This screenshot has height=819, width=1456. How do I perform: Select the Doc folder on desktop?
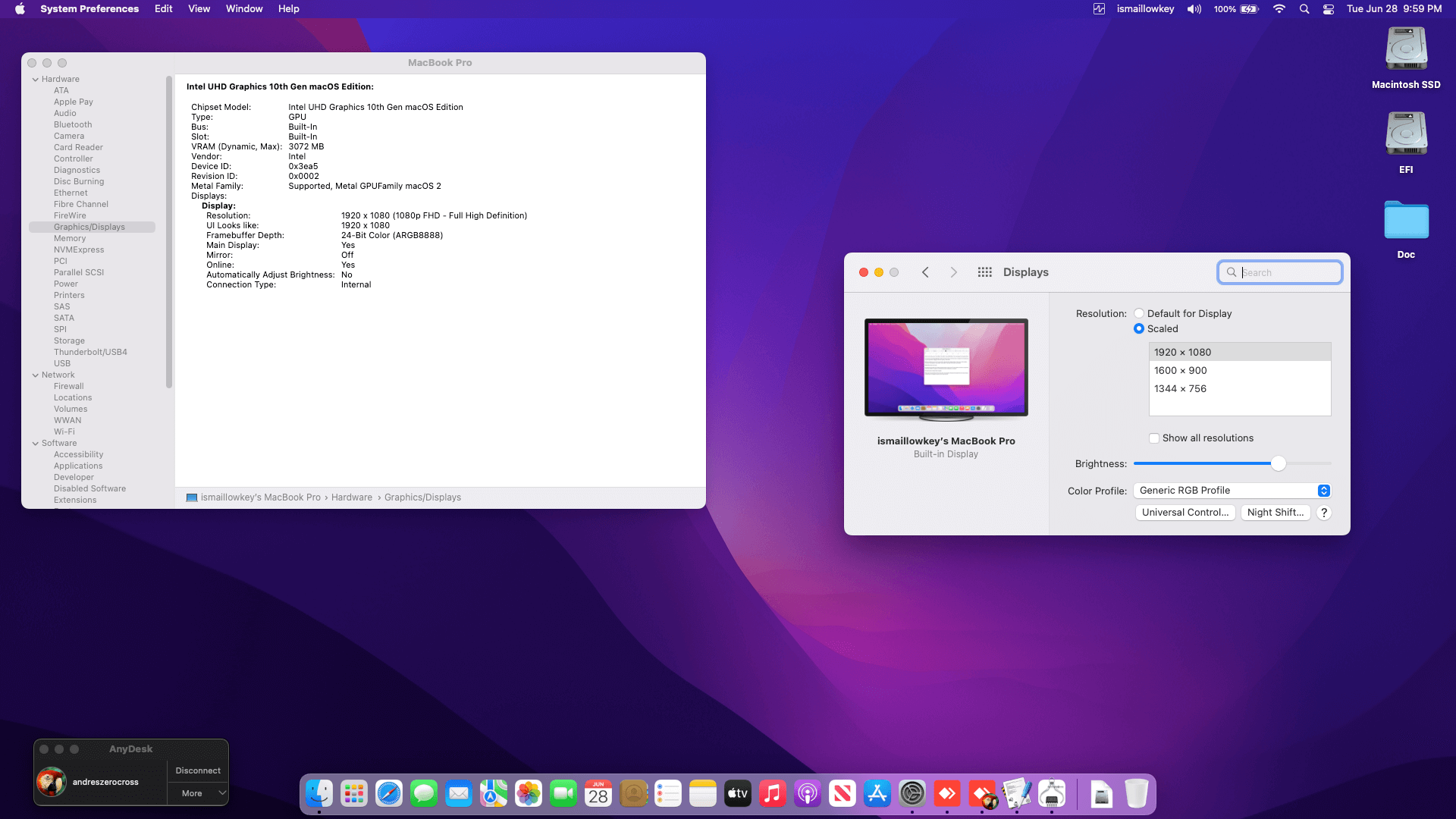tap(1406, 228)
